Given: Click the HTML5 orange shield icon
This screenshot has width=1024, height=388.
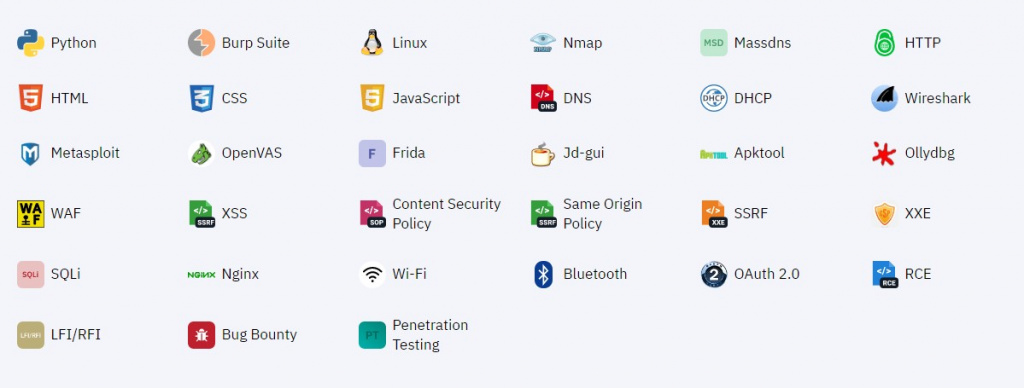Looking at the screenshot, I should pyautogui.click(x=31, y=99).
